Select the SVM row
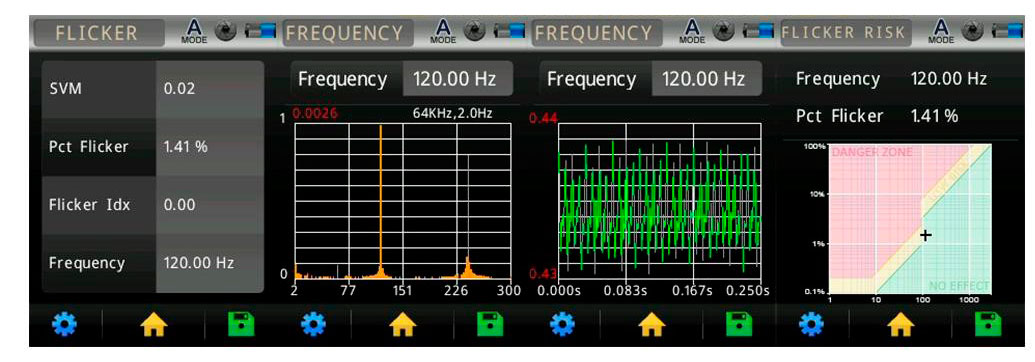 [x=152, y=90]
